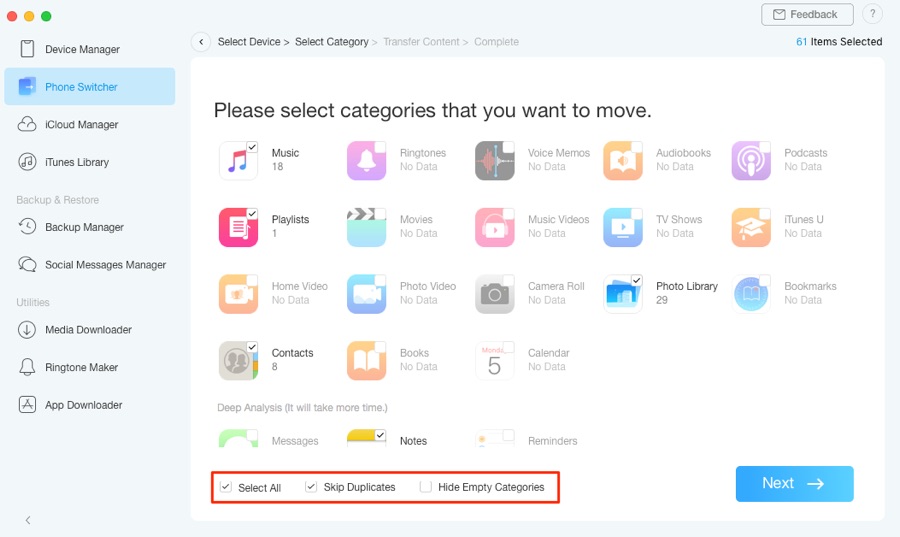Click the Books icon
The width and height of the screenshot is (900, 537).
(366, 360)
